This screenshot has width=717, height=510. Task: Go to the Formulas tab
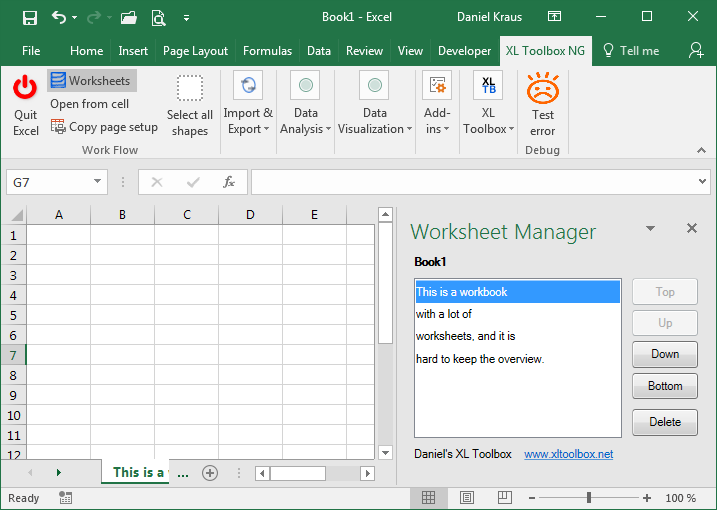point(268,51)
